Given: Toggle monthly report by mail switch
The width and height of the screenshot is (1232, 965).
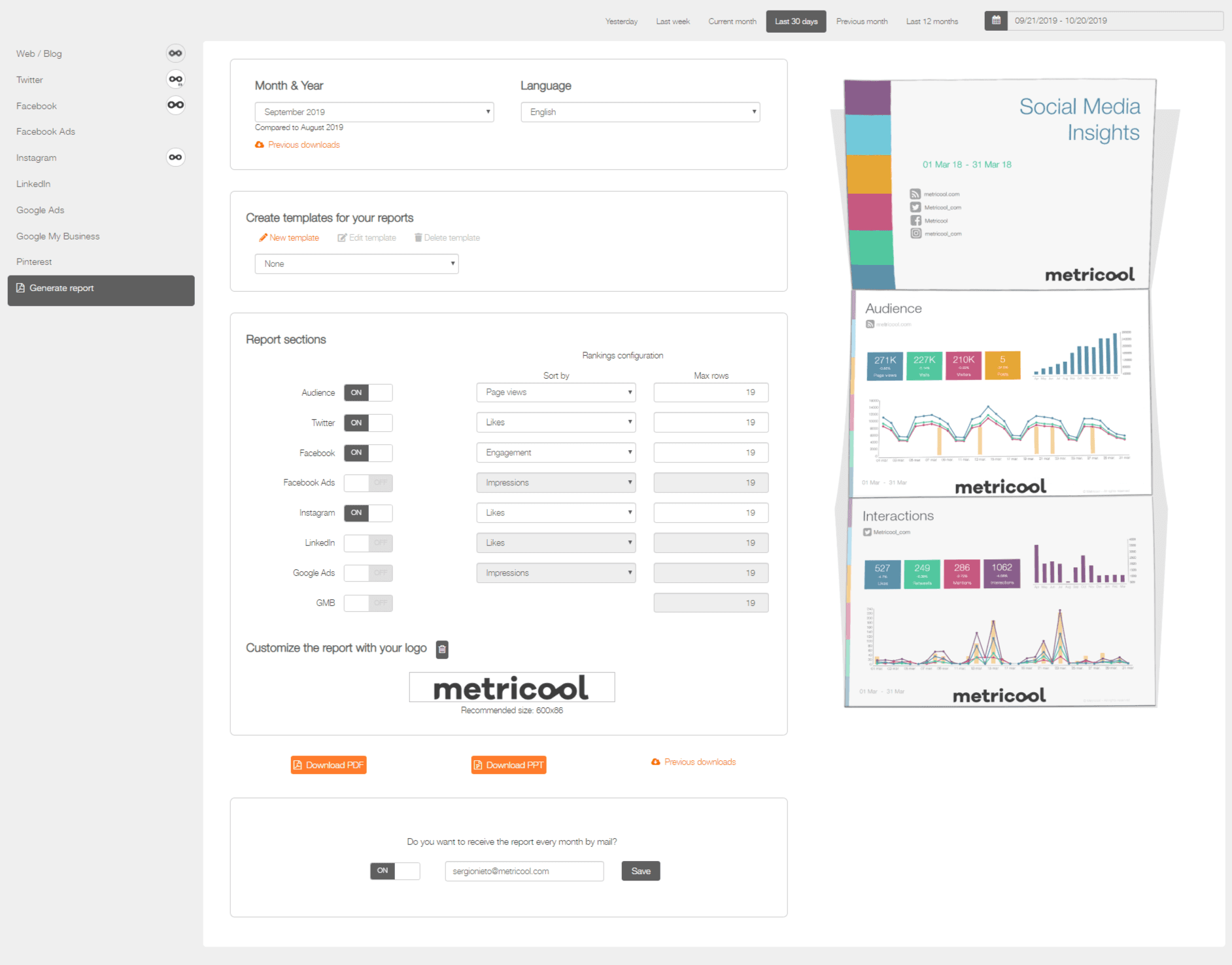Looking at the screenshot, I should [395, 871].
